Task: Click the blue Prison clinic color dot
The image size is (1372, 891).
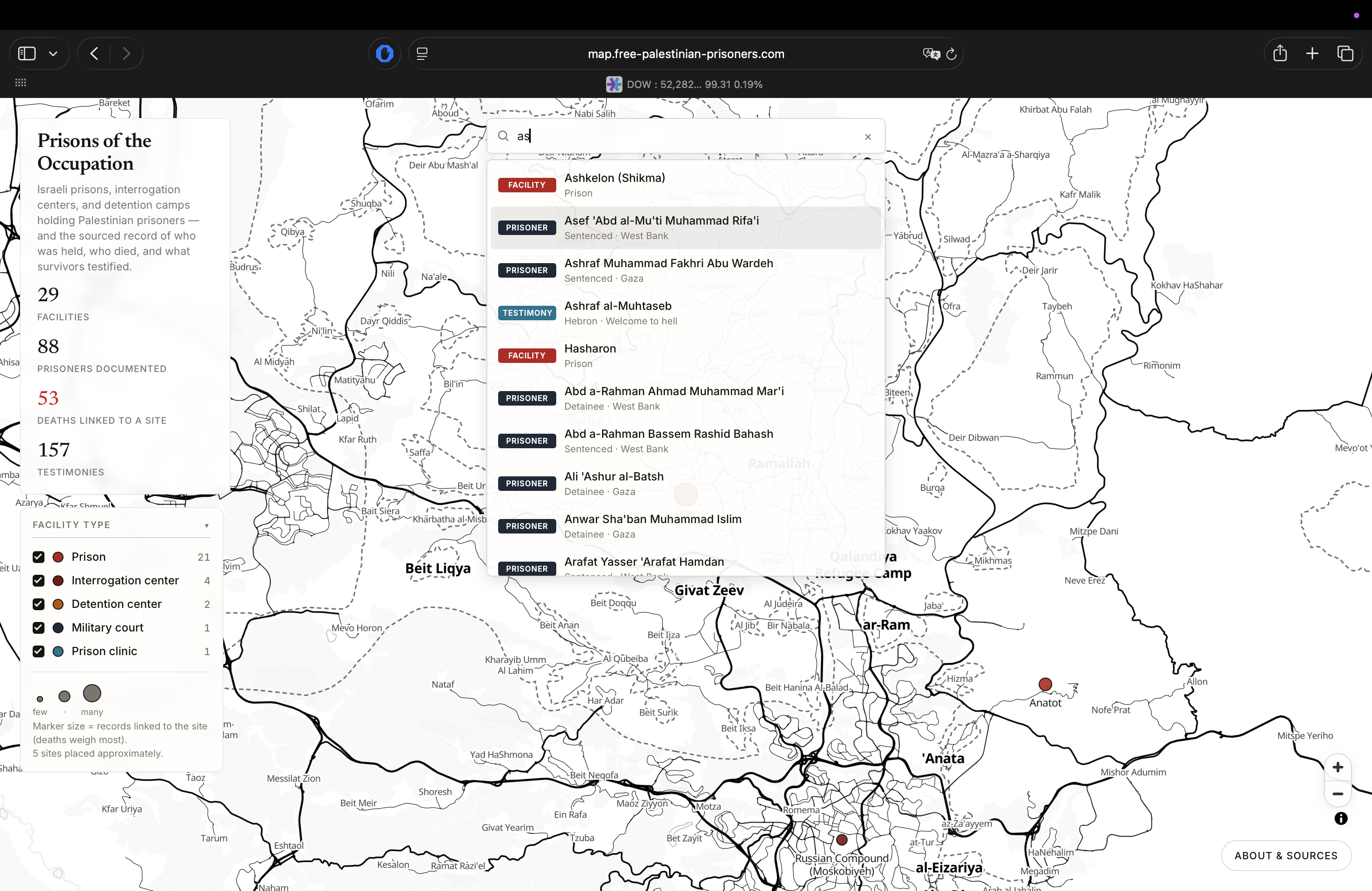Action: click(x=58, y=651)
